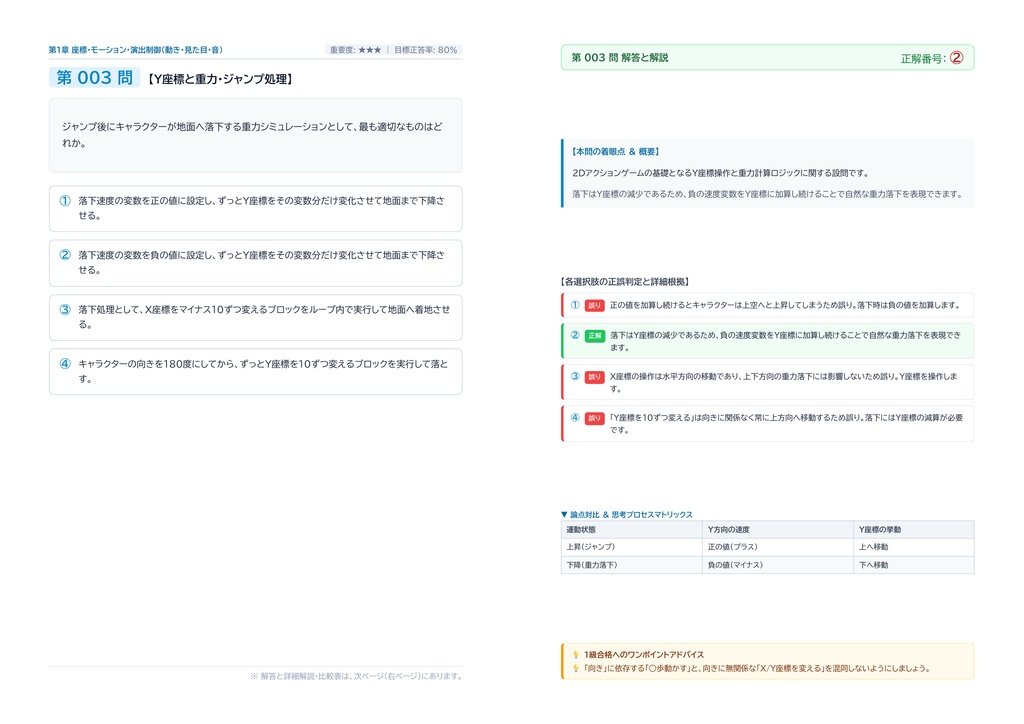
Task: Click the 第 003 問 question number badge
Action: (x=94, y=78)
